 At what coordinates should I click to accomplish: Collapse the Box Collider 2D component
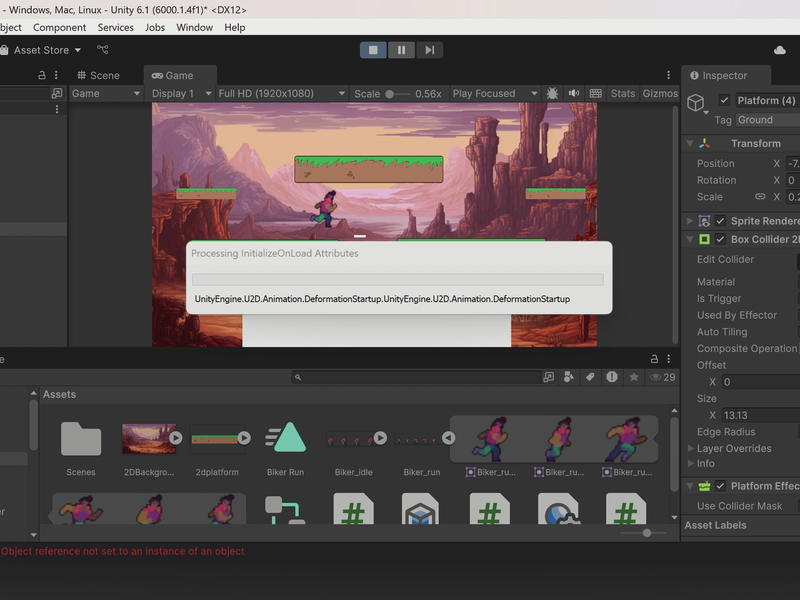pyautogui.click(x=690, y=239)
